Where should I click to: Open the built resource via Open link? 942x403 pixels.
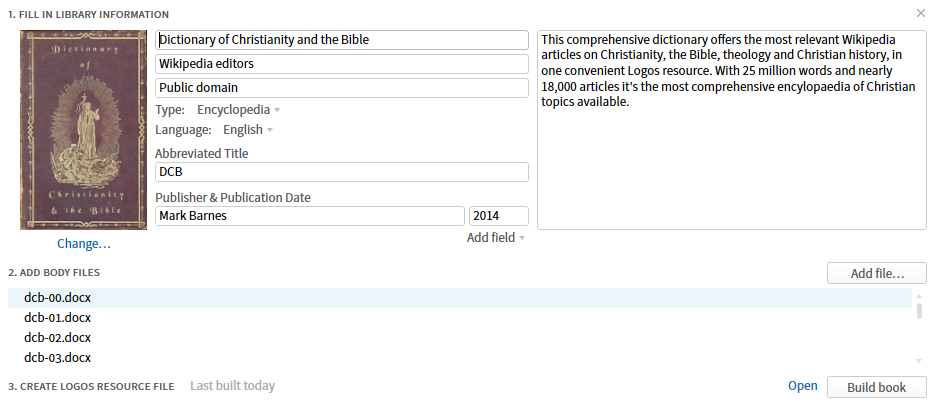pos(803,386)
